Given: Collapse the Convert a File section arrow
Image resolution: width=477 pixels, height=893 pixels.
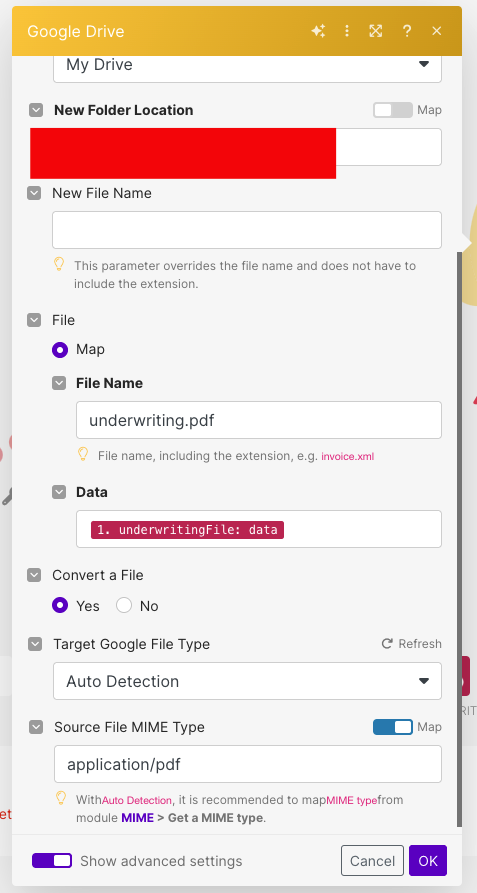Looking at the screenshot, I should [34, 575].
